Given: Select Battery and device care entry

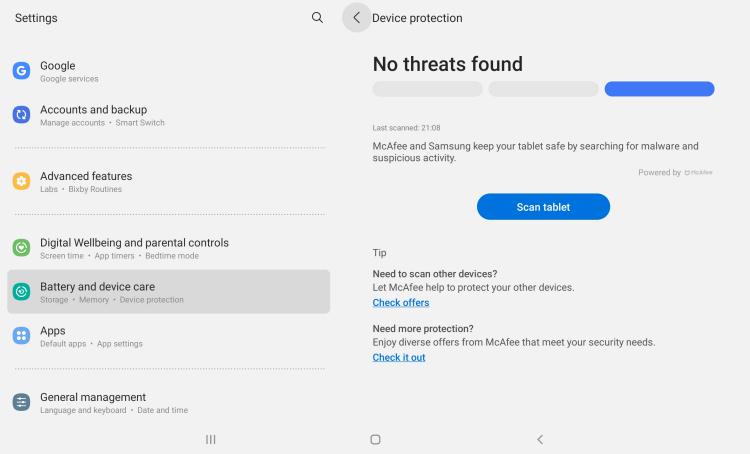Looking at the screenshot, I should tap(168, 292).
